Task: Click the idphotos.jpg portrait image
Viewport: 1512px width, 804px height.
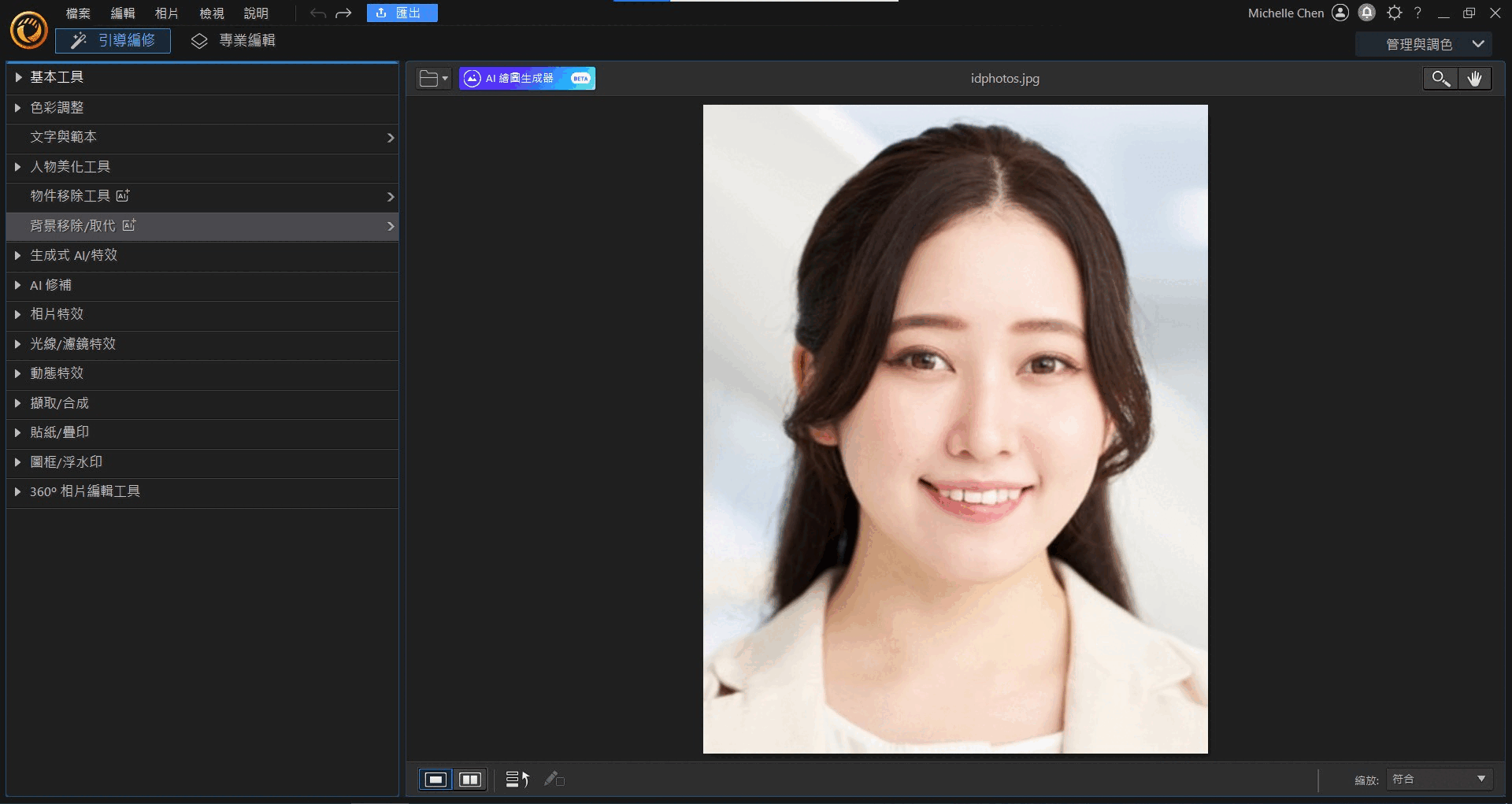Action: tap(954, 429)
